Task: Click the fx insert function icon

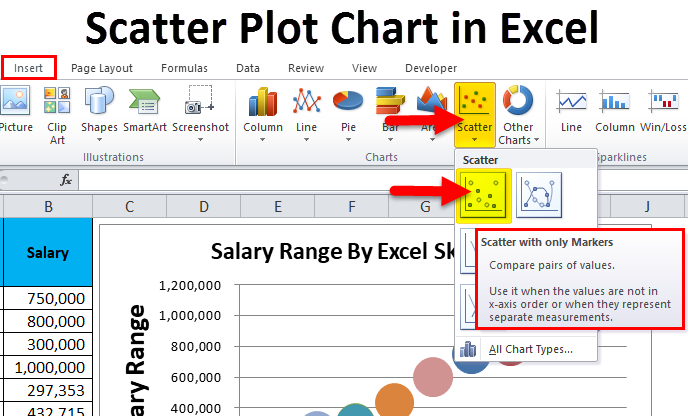Action: (x=66, y=180)
